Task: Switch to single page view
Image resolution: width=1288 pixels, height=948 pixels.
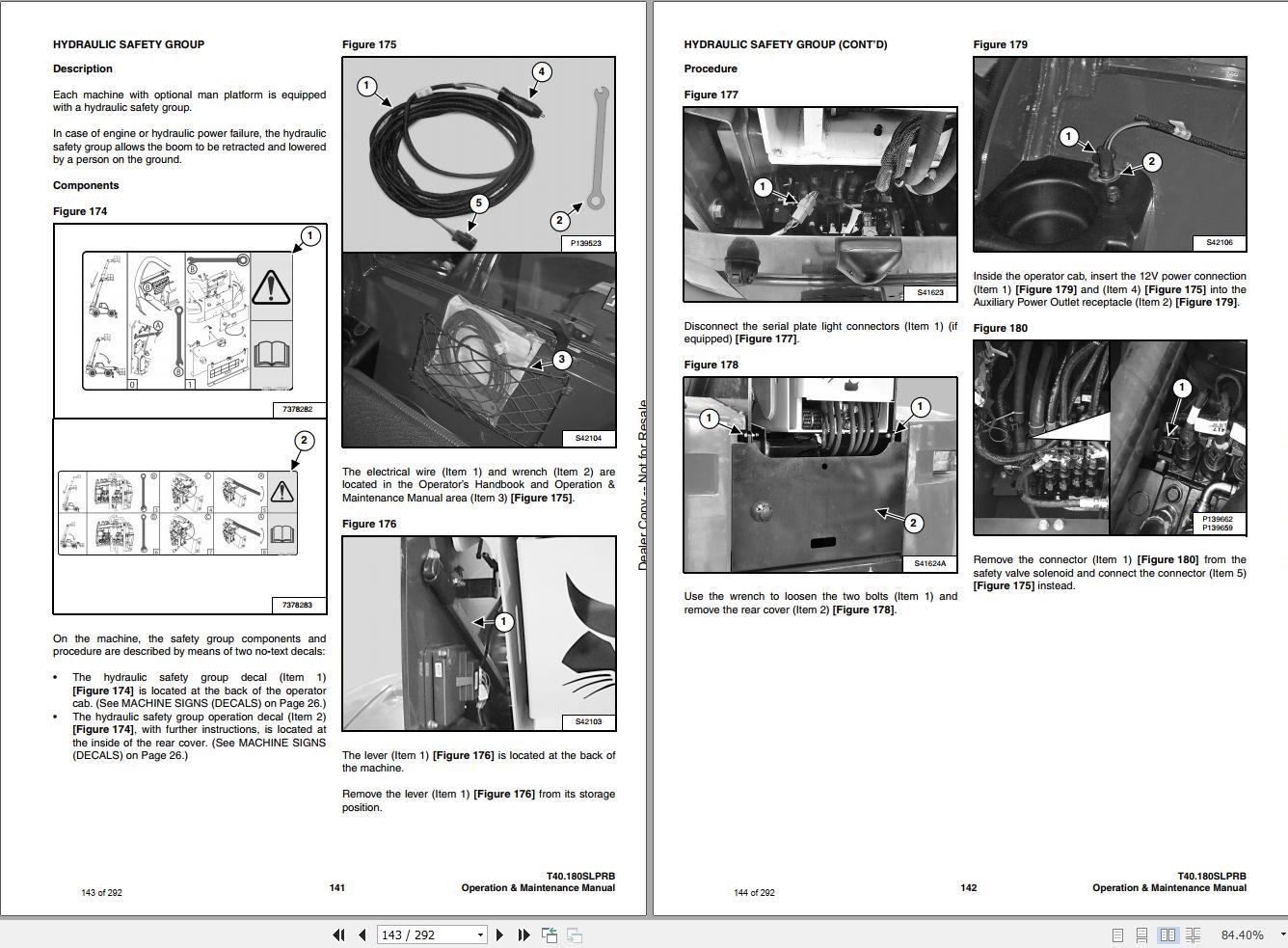Action: pyautogui.click(x=1118, y=934)
